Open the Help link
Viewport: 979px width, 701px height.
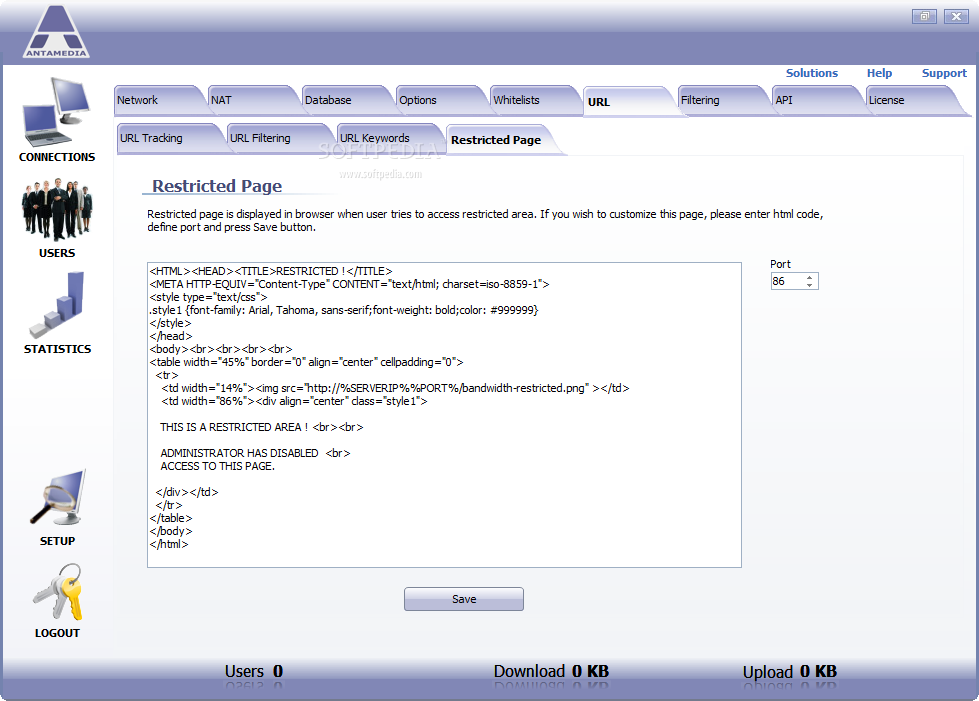879,73
